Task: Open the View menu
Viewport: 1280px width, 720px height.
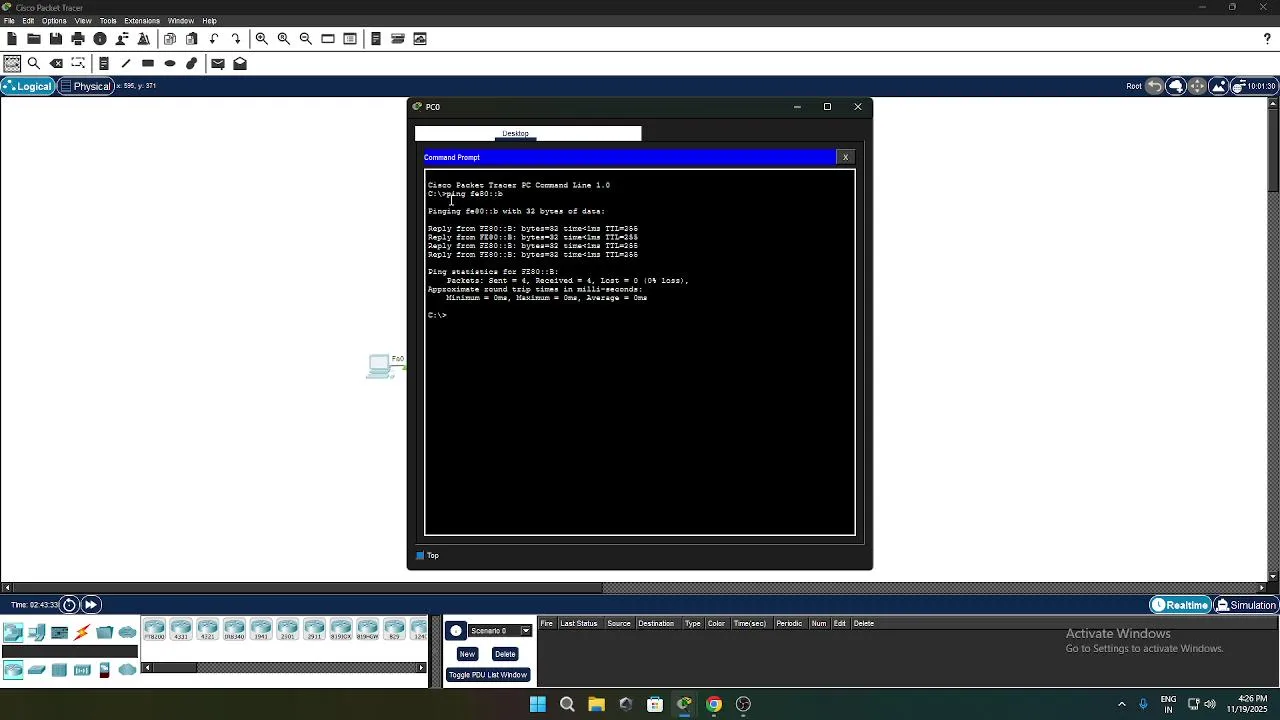Action: [x=83, y=20]
